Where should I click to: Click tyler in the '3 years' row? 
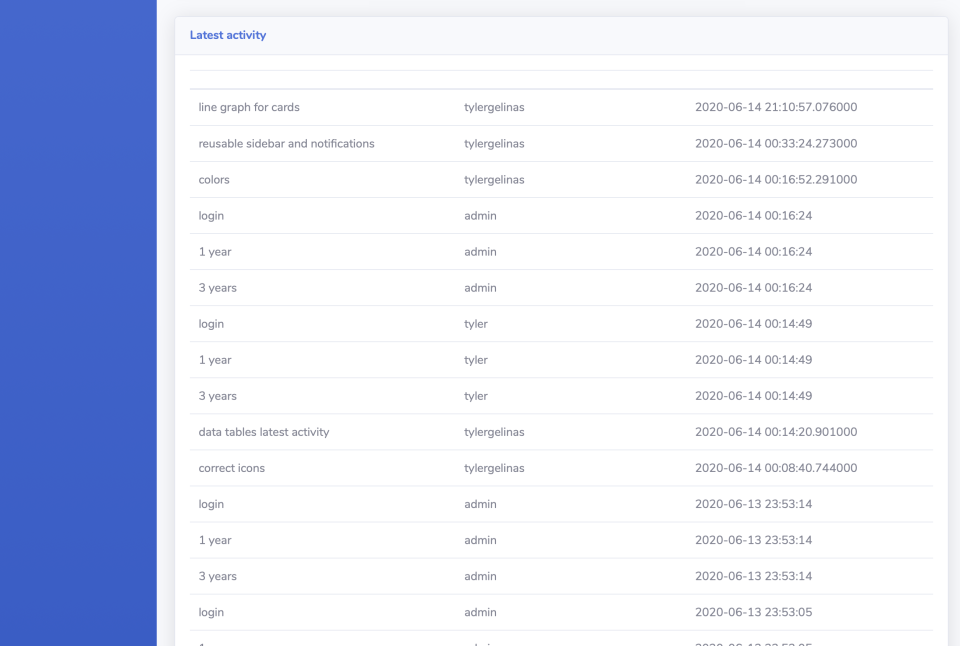point(476,396)
